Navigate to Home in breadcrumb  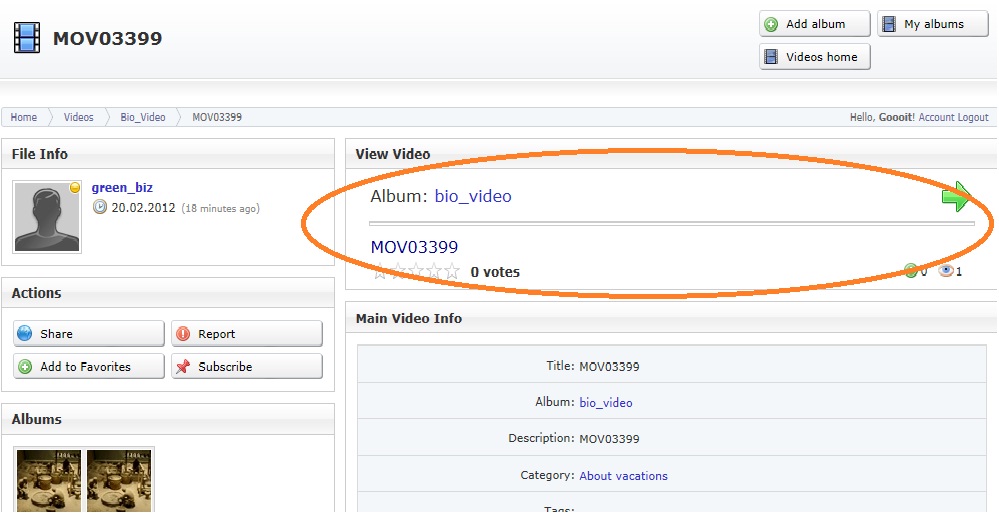[x=24, y=117]
